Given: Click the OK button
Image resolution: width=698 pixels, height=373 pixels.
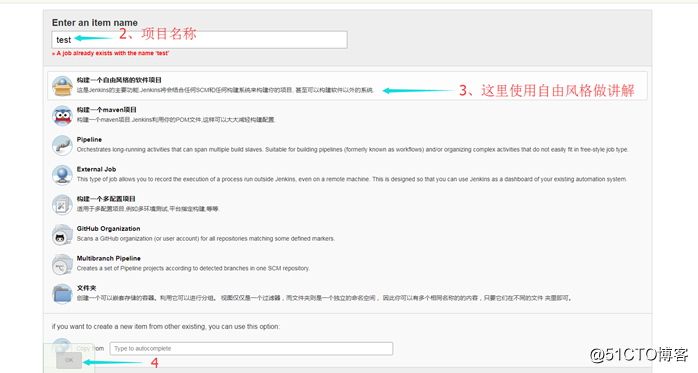Looking at the screenshot, I should [69, 360].
